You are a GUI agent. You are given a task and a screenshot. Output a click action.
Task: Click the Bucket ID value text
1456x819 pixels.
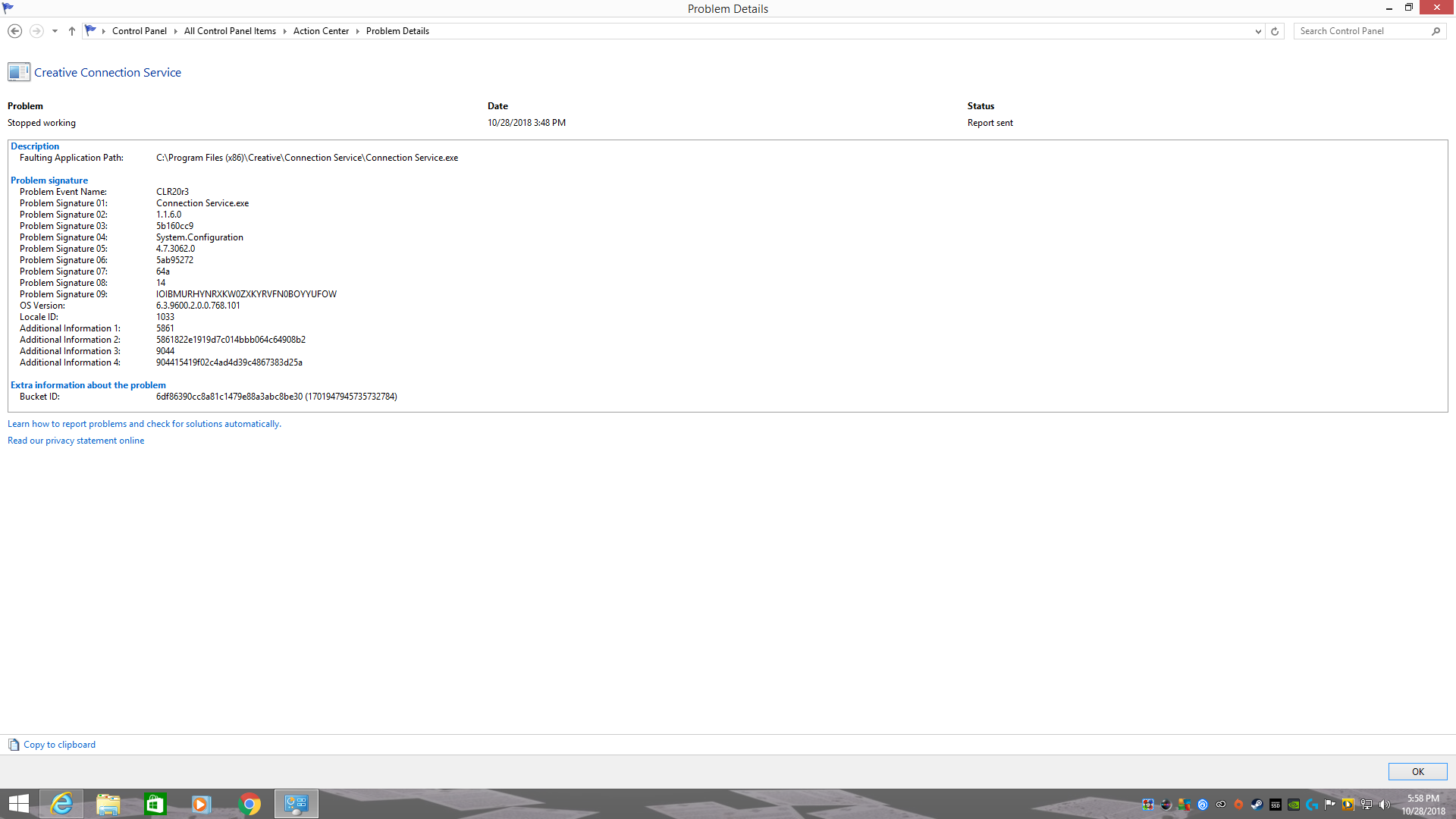tap(277, 397)
